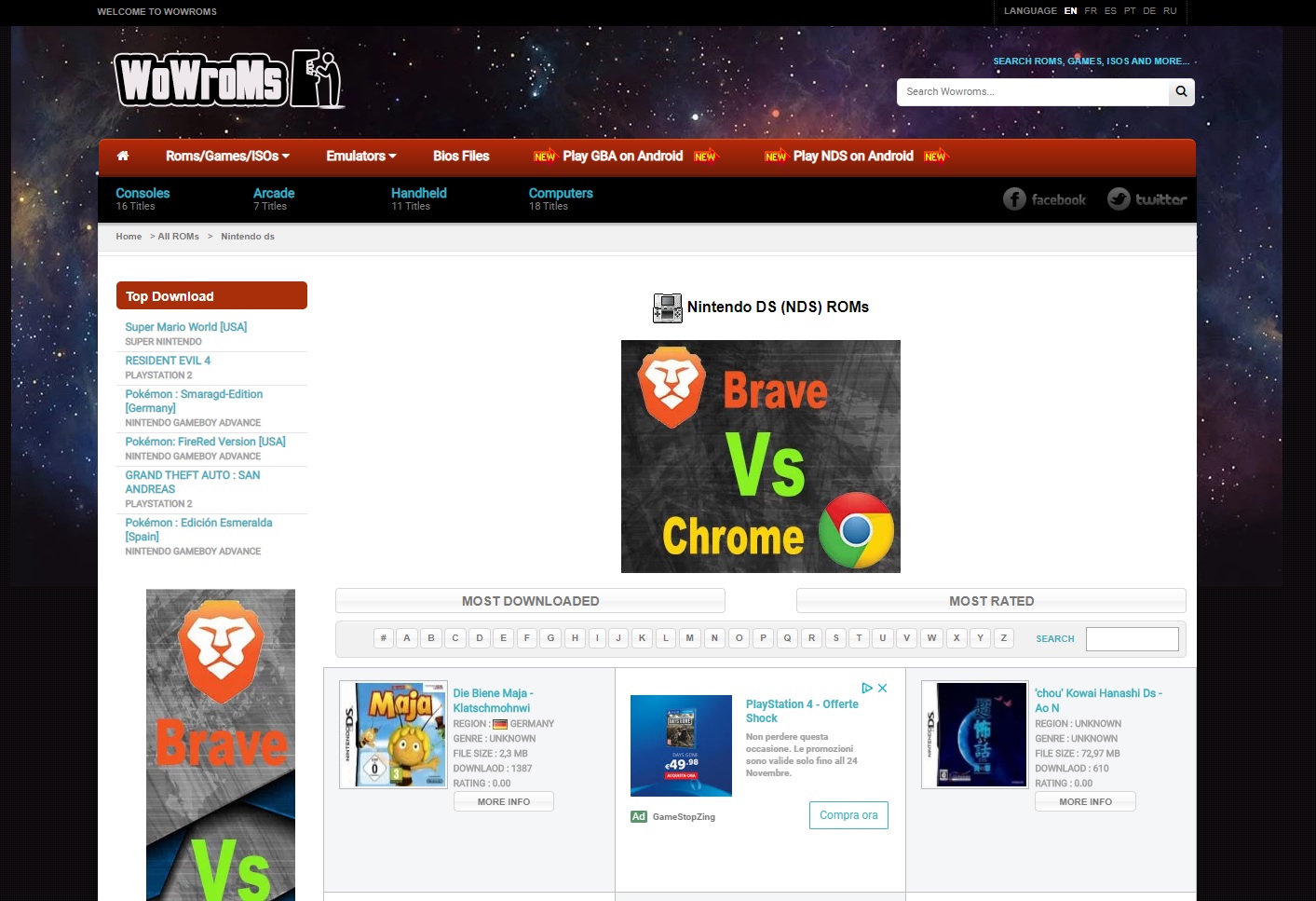This screenshot has width=1316, height=901.
Task: Open Grand Theft Auto: San Andreas link
Action: tap(193, 482)
